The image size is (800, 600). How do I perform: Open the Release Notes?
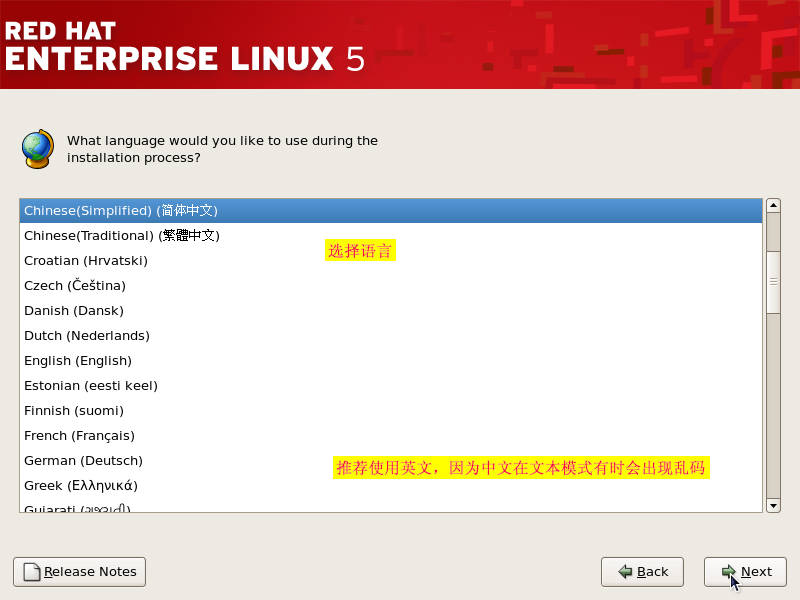click(80, 572)
